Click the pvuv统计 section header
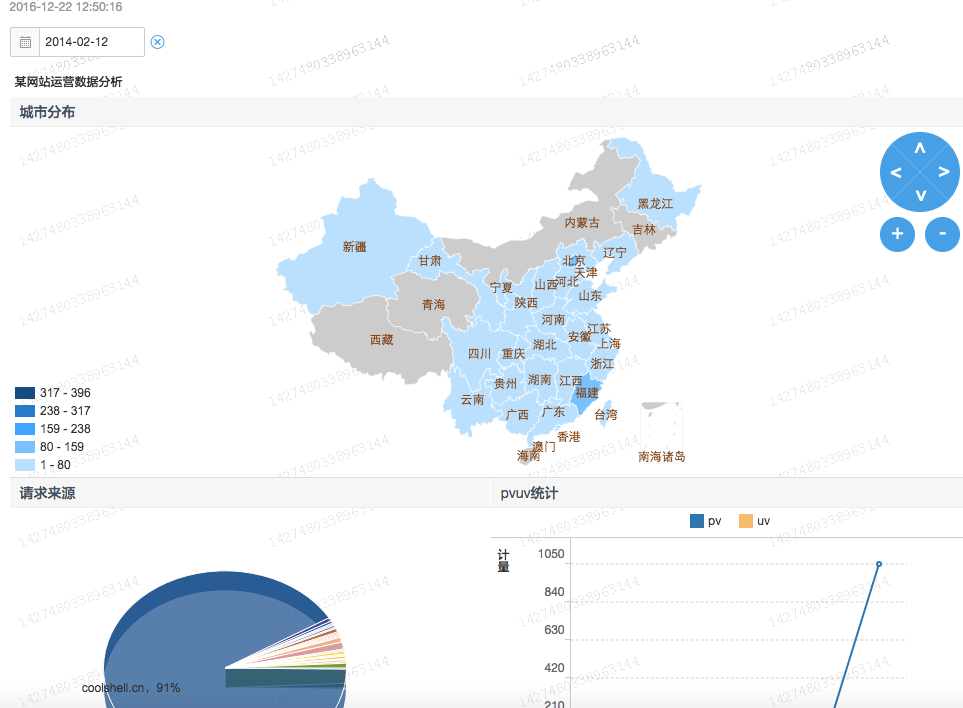Screen dimensions: 963x708 [x=529, y=493]
